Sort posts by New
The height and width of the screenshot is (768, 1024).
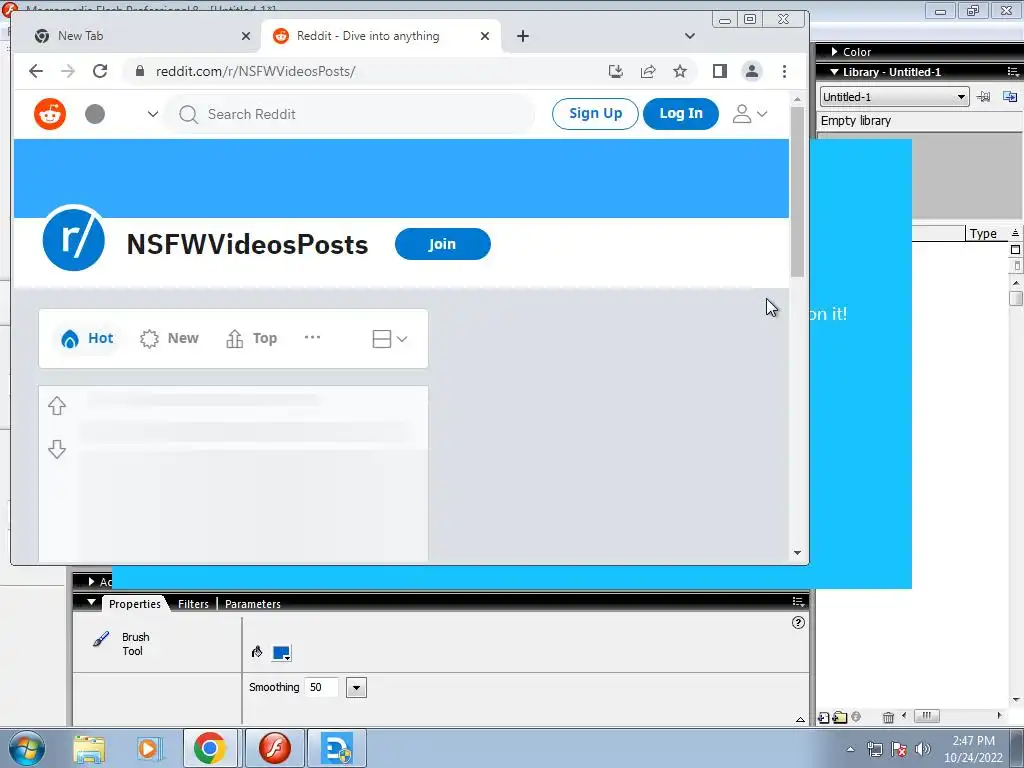(169, 338)
